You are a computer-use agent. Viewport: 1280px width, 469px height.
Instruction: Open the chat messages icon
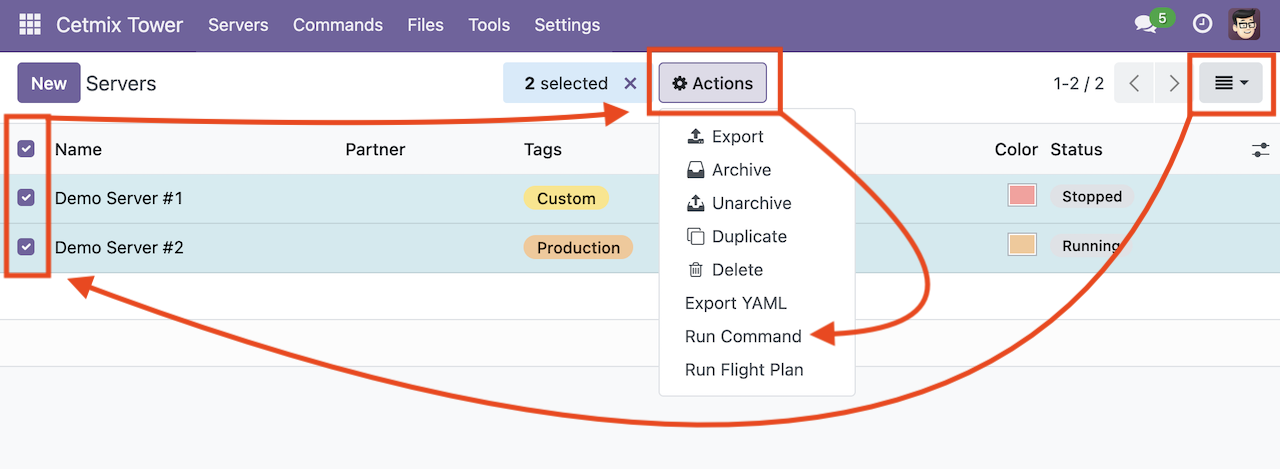tap(1146, 25)
